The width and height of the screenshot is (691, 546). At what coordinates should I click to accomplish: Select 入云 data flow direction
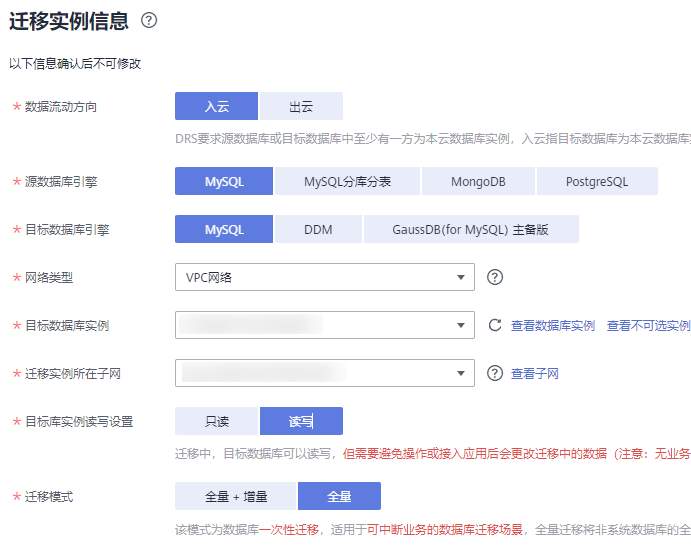[x=216, y=106]
